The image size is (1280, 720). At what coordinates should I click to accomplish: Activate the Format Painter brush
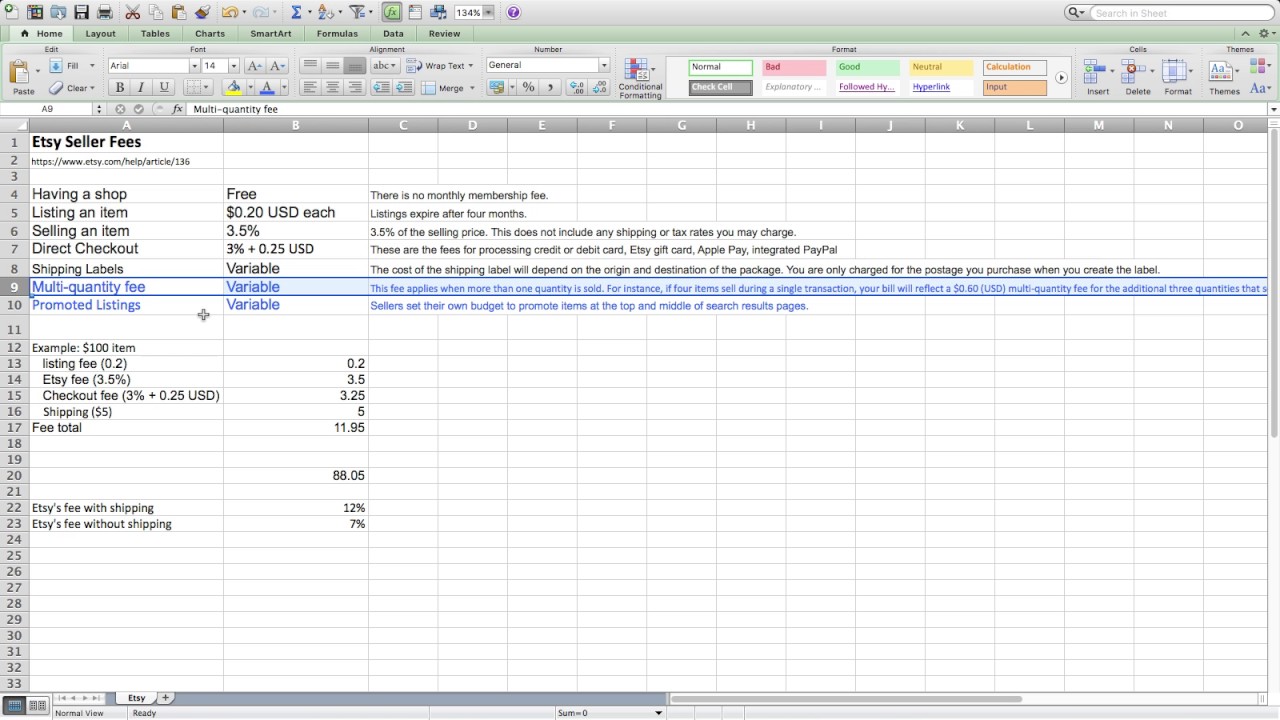[x=201, y=13]
